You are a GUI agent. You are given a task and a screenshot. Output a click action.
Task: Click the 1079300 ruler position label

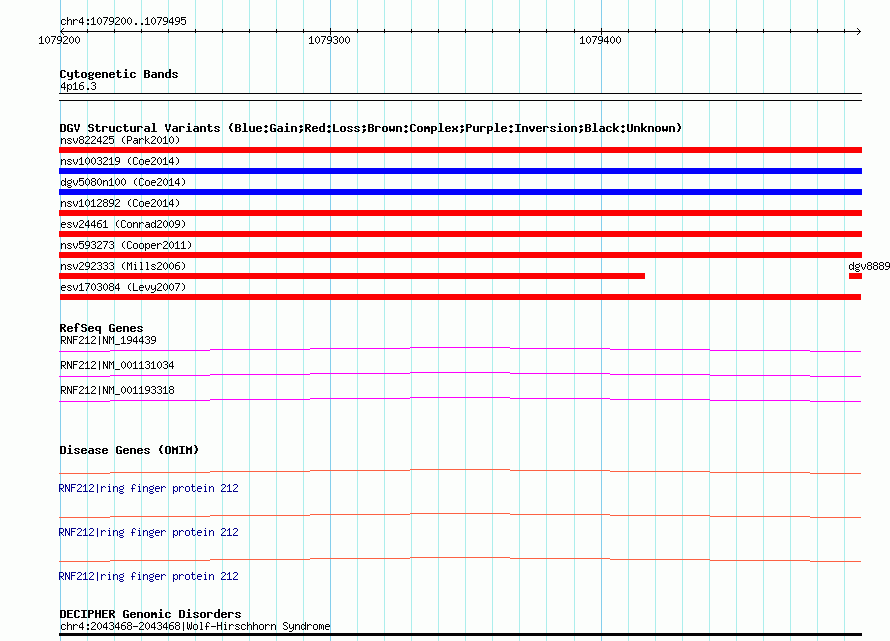point(329,40)
